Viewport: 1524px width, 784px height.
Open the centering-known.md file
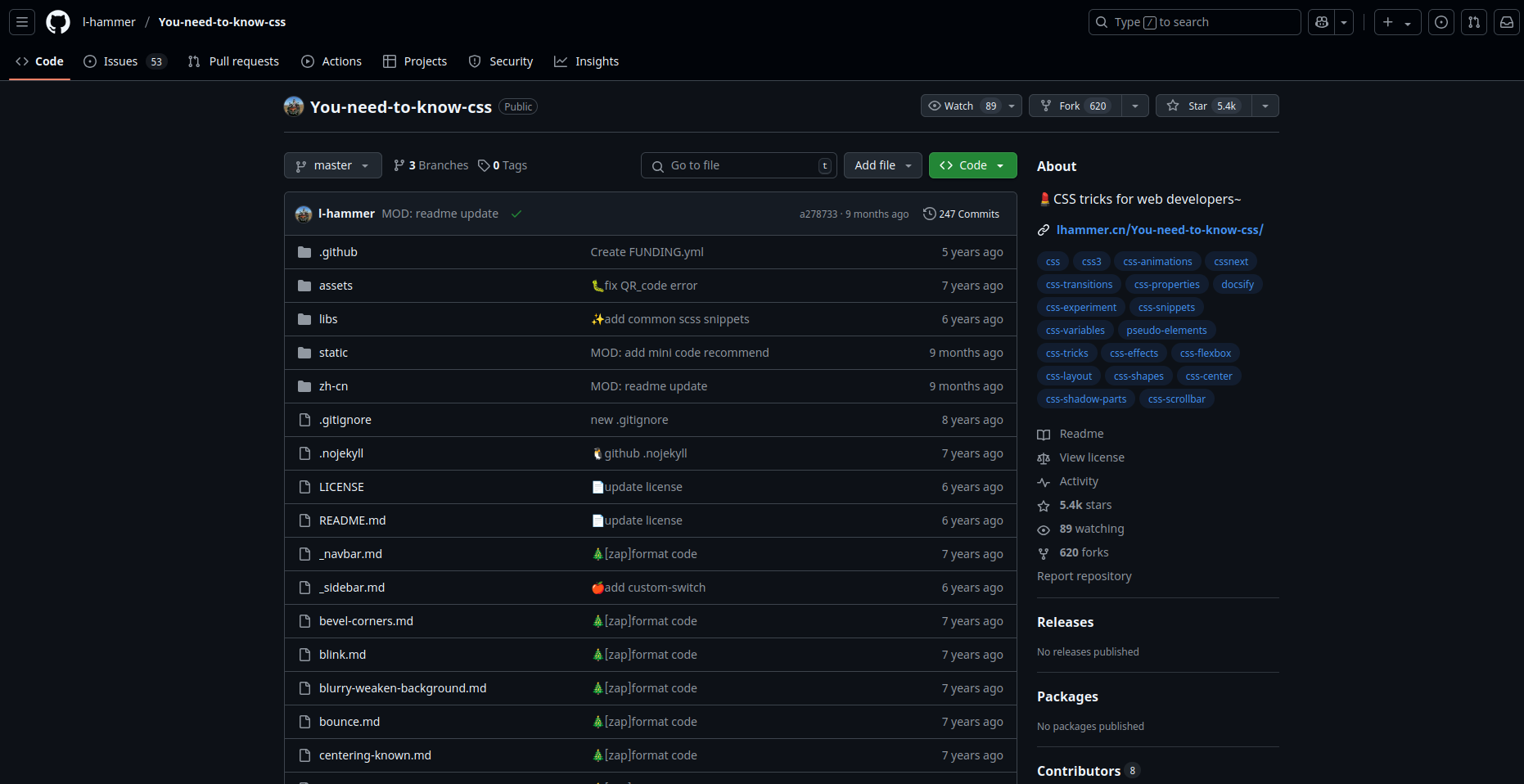click(375, 755)
